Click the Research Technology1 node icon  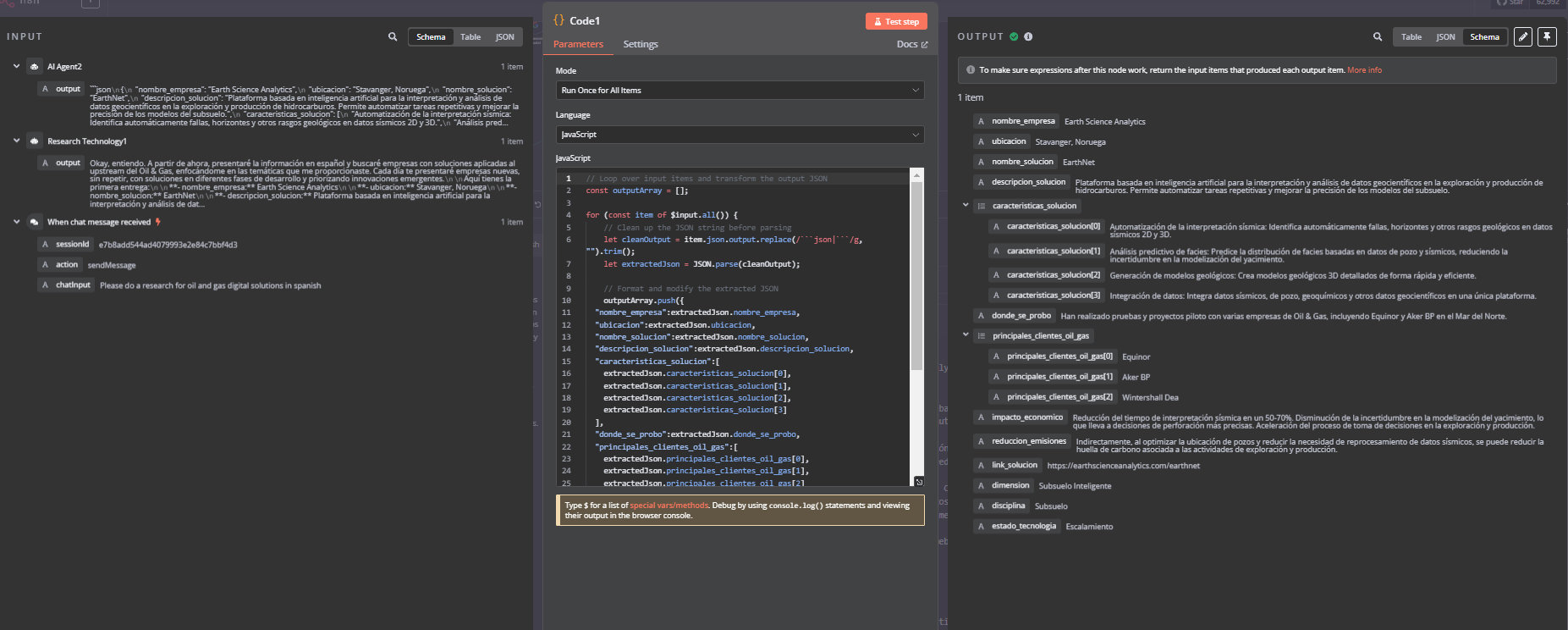click(x=35, y=141)
